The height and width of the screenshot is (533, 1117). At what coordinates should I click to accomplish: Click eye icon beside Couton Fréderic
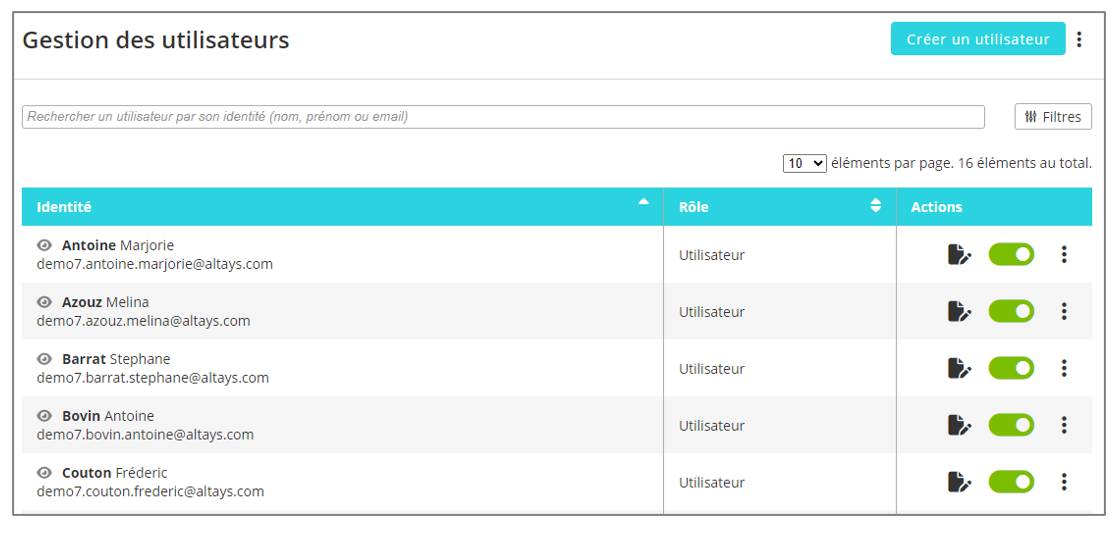tap(44, 473)
